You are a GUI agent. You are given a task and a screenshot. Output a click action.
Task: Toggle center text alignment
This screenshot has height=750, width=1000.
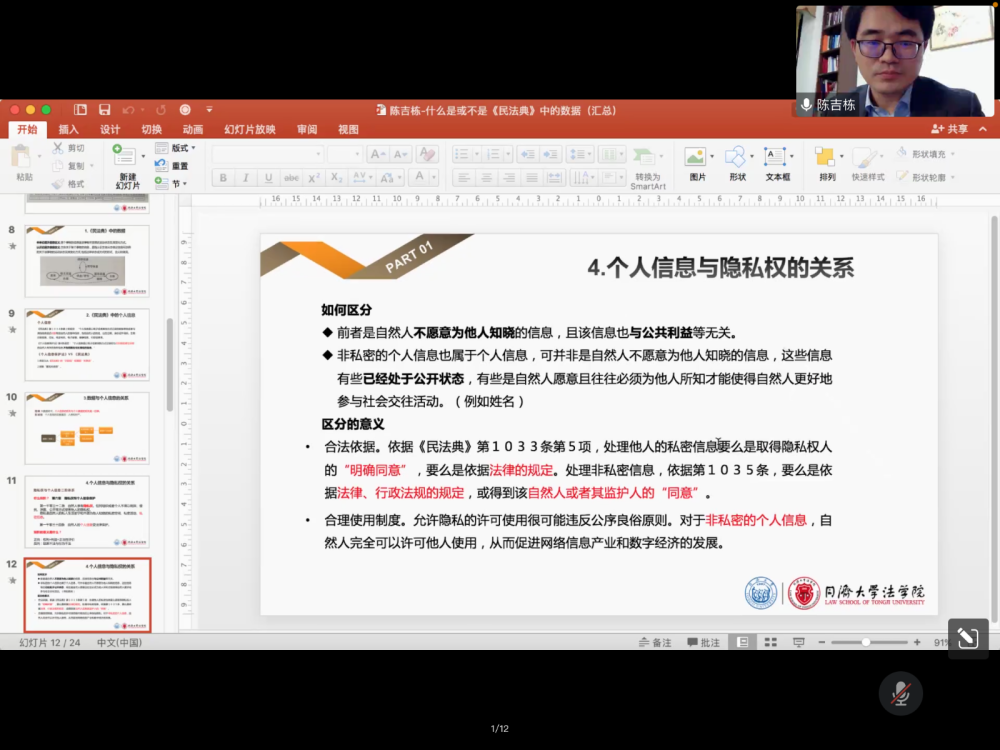(x=487, y=178)
